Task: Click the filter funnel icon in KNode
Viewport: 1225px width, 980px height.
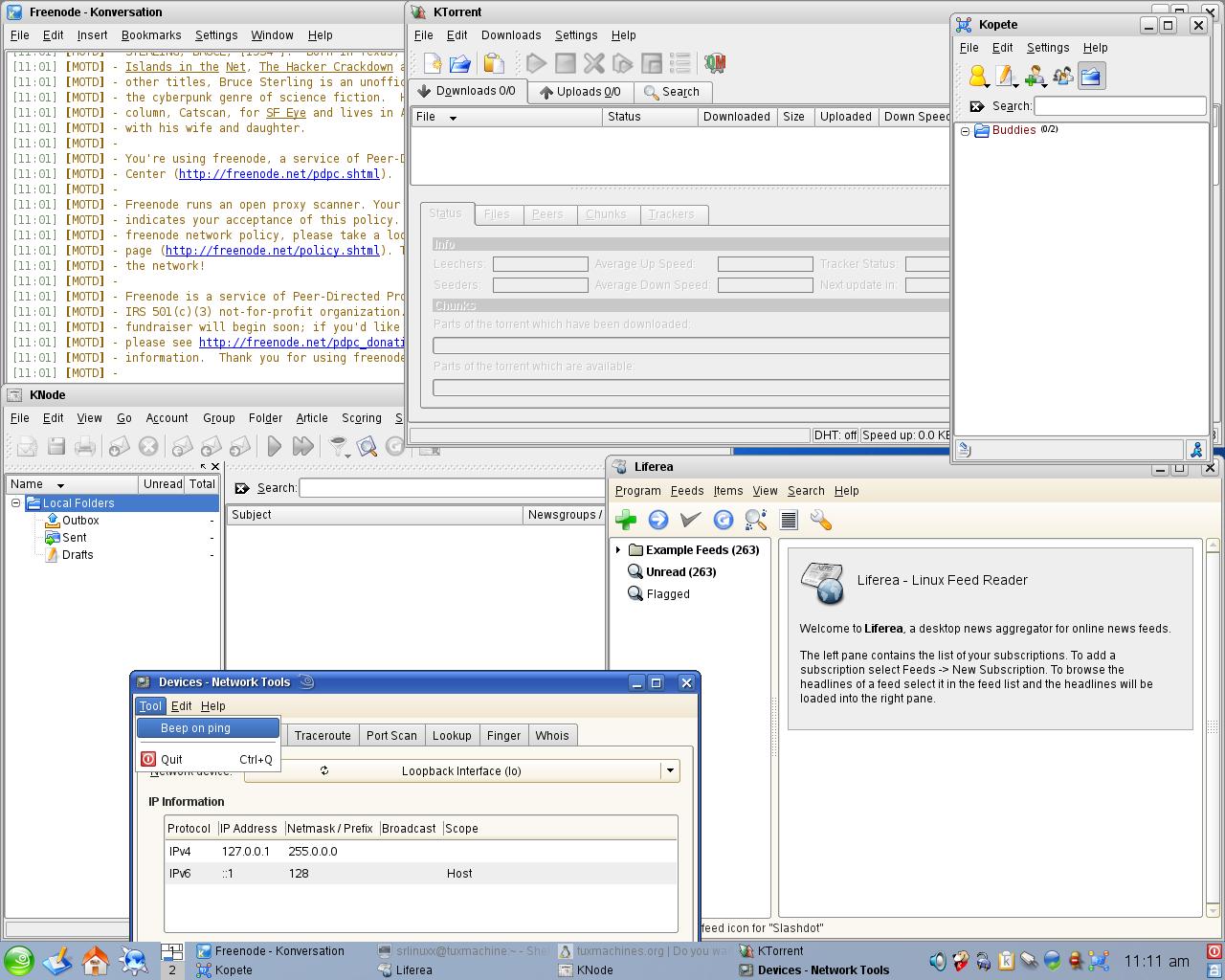Action: click(338, 446)
